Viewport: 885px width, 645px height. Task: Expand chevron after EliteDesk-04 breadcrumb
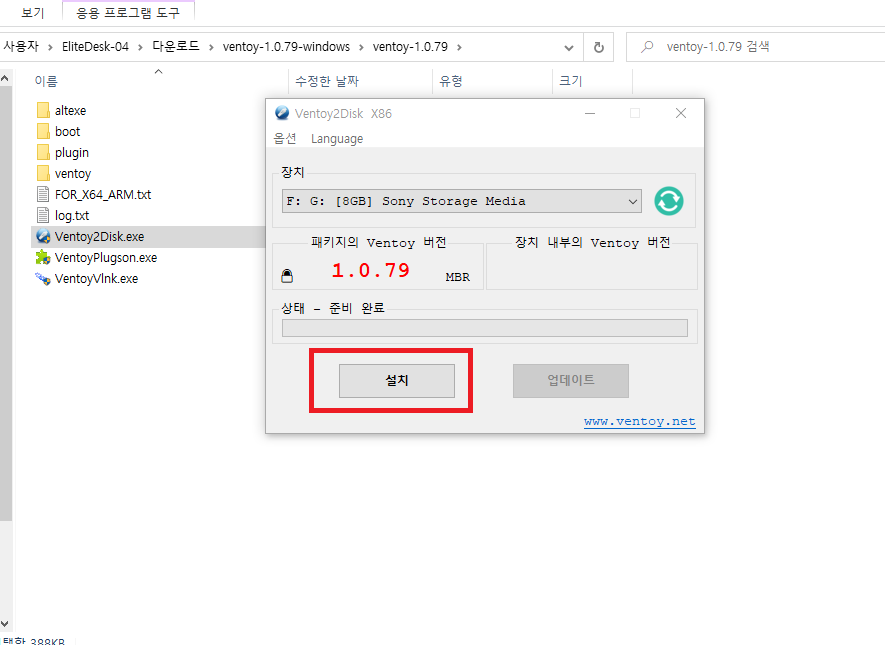(x=140, y=47)
